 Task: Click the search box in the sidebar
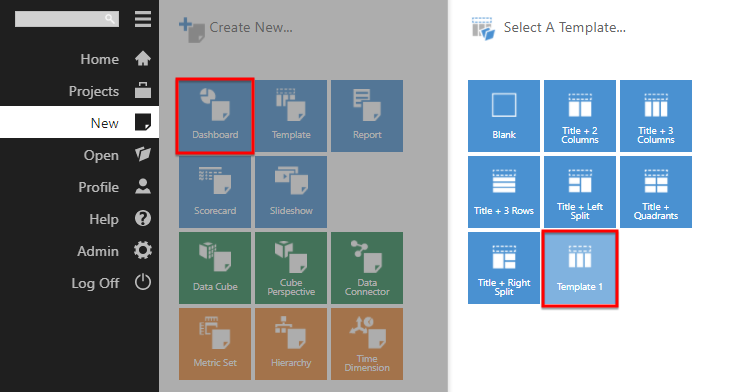point(67,19)
